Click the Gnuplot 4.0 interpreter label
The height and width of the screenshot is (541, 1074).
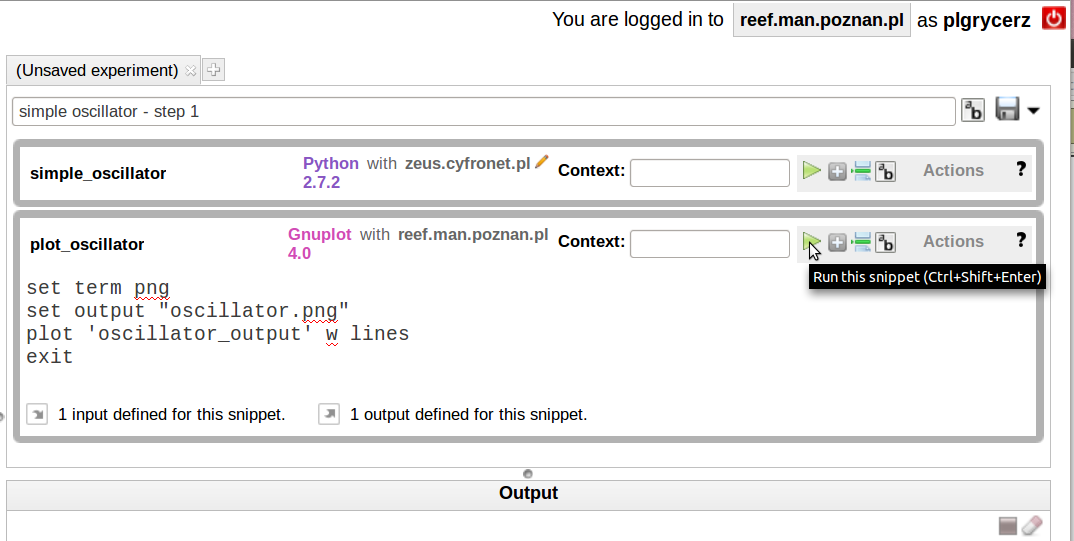[x=319, y=244]
